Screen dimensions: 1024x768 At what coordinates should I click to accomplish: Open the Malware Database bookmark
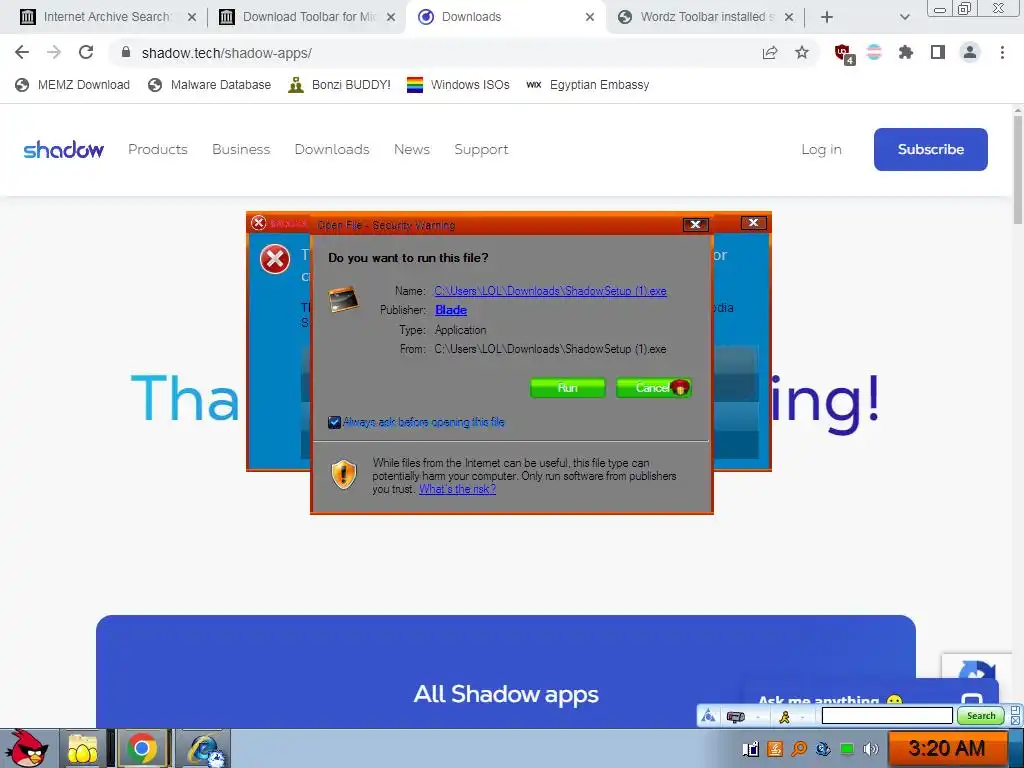click(x=210, y=85)
